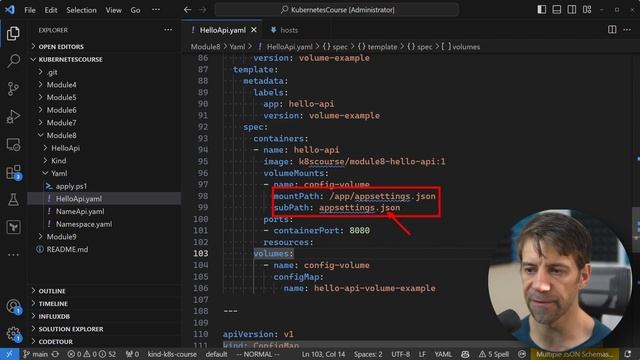The image size is (640, 360).
Task: Change indentation via Spaces: 2
Action: tap(368, 354)
